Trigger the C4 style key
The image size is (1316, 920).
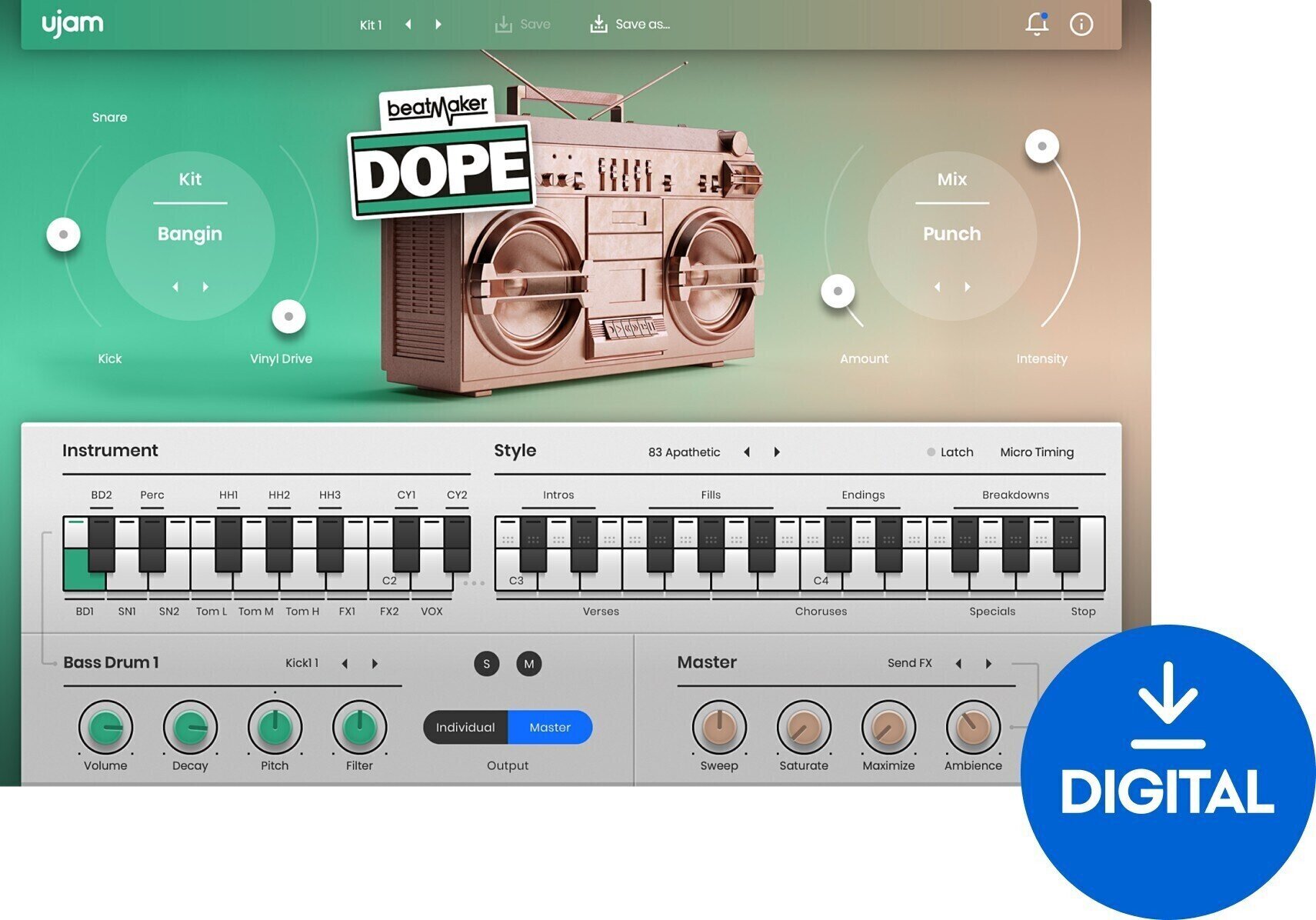(x=821, y=581)
